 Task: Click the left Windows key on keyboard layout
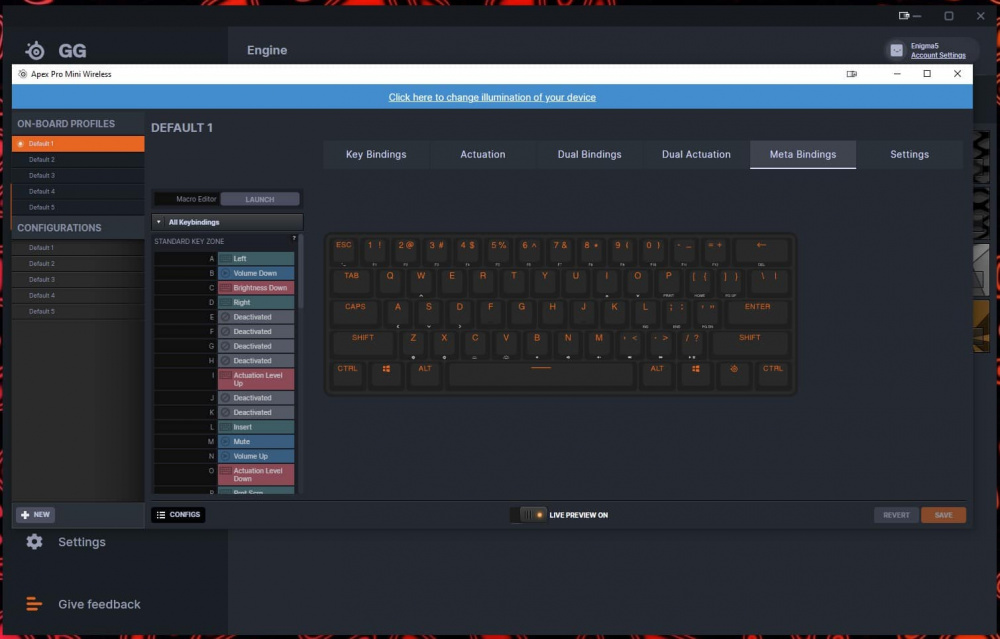point(386,374)
